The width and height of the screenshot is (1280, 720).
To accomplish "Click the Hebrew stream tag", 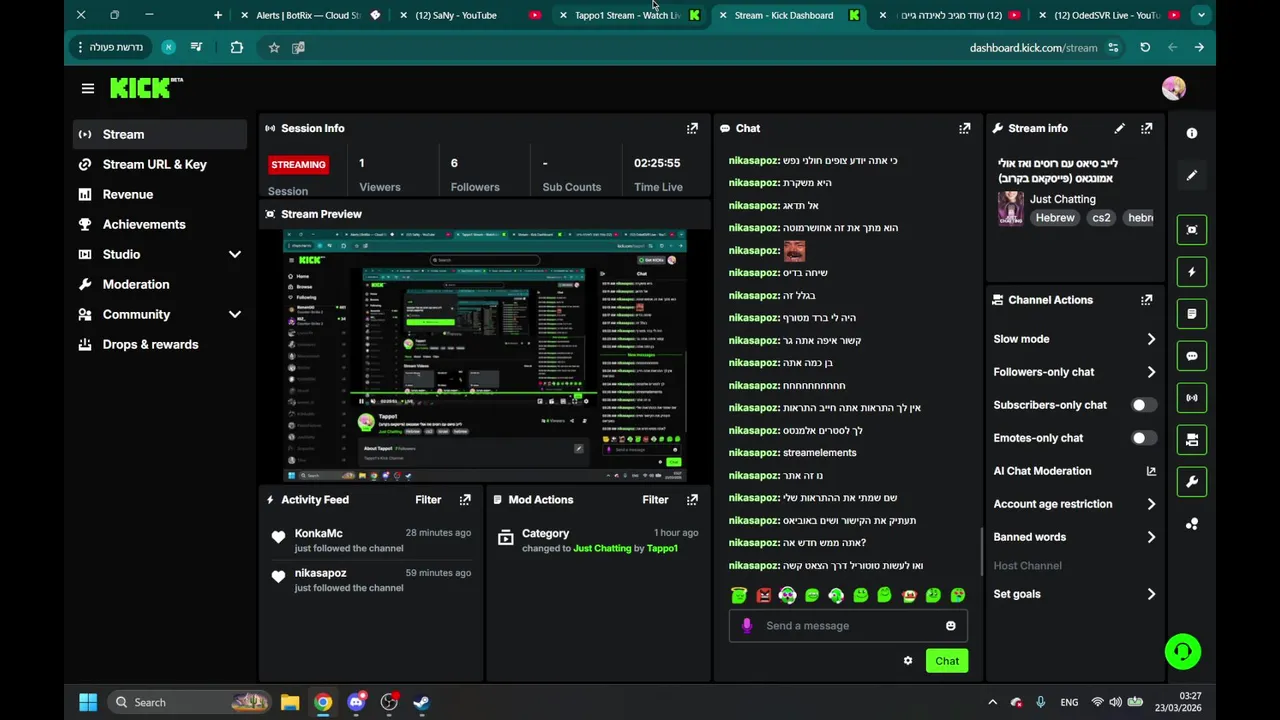I will click(1055, 218).
